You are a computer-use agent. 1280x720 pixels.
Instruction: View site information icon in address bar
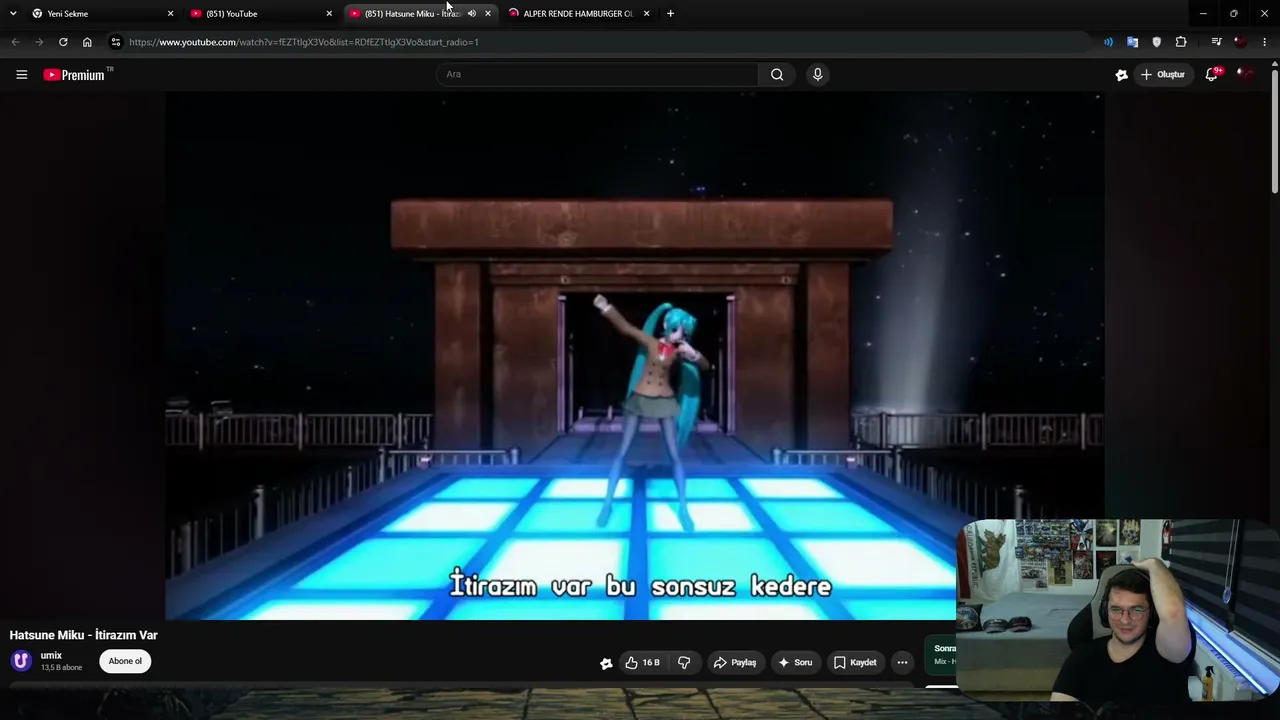coord(116,42)
